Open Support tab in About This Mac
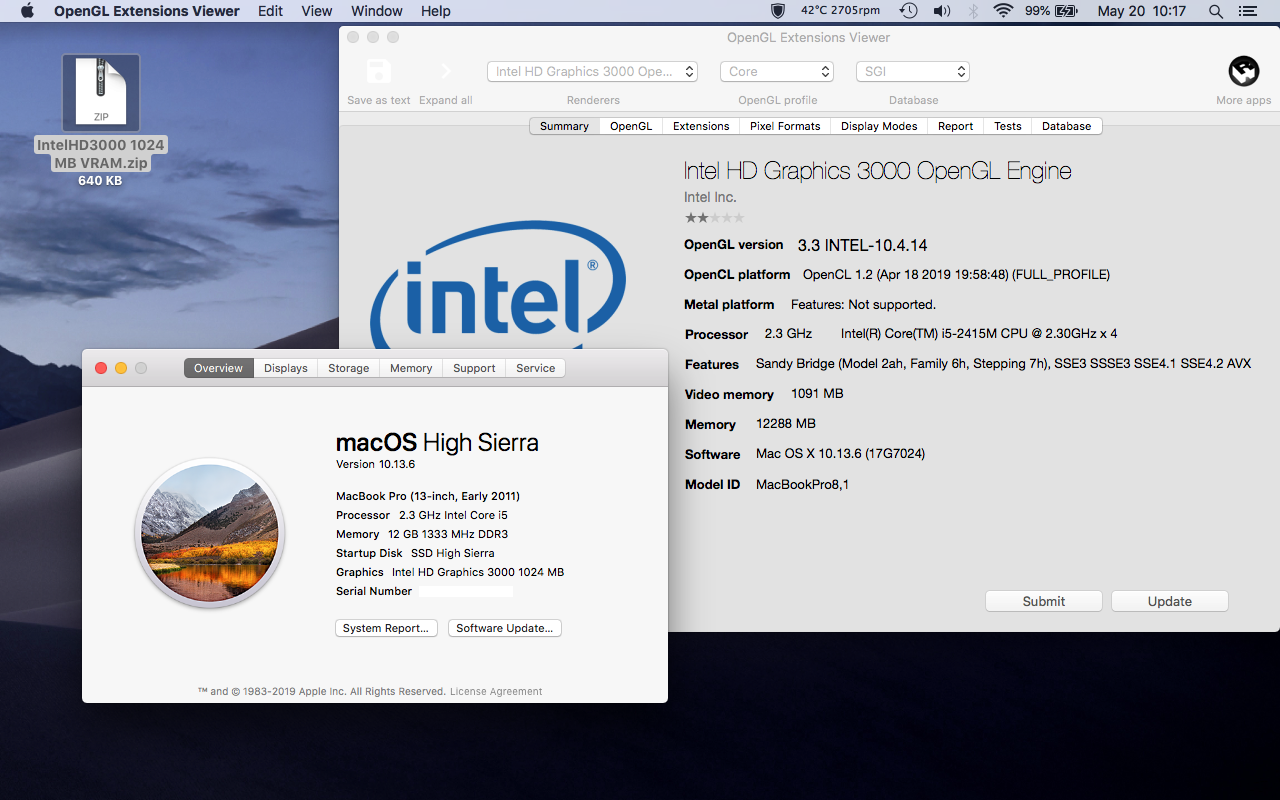The height and width of the screenshot is (800, 1280). point(474,368)
